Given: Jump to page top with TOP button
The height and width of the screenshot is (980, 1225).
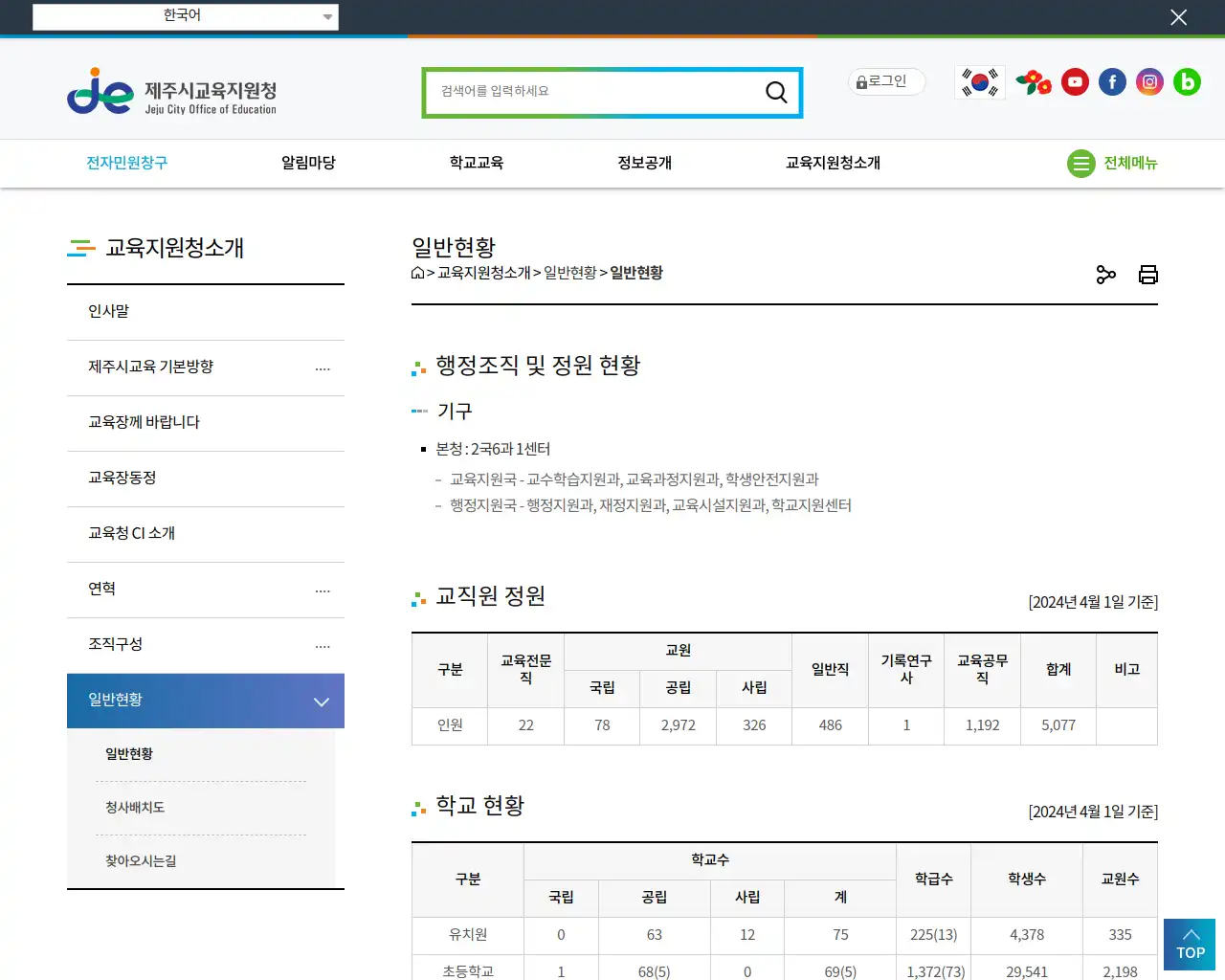Looking at the screenshot, I should click(1190, 945).
